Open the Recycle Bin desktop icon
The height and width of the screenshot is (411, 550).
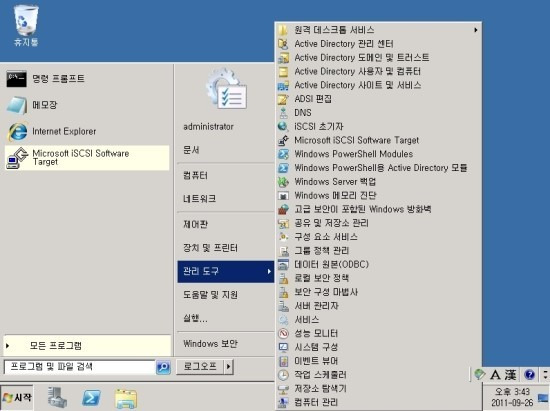pyautogui.click(x=26, y=26)
